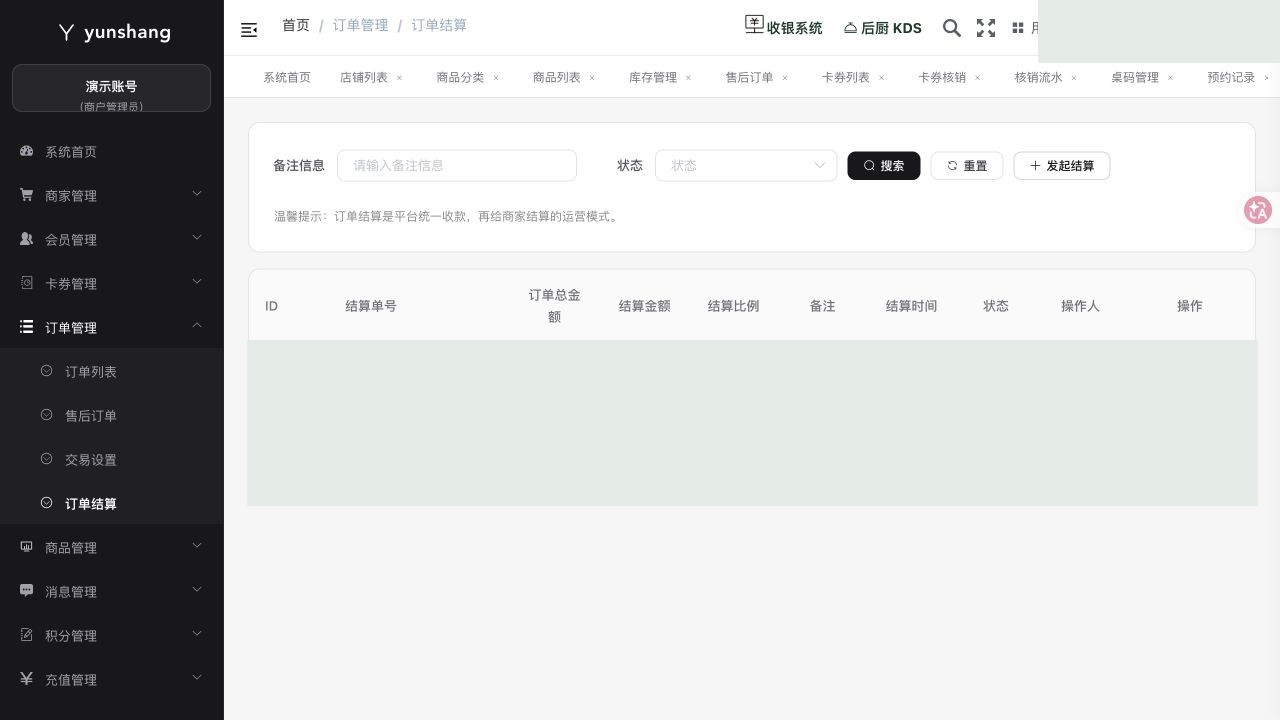Click the 搜索 search button

884,166
